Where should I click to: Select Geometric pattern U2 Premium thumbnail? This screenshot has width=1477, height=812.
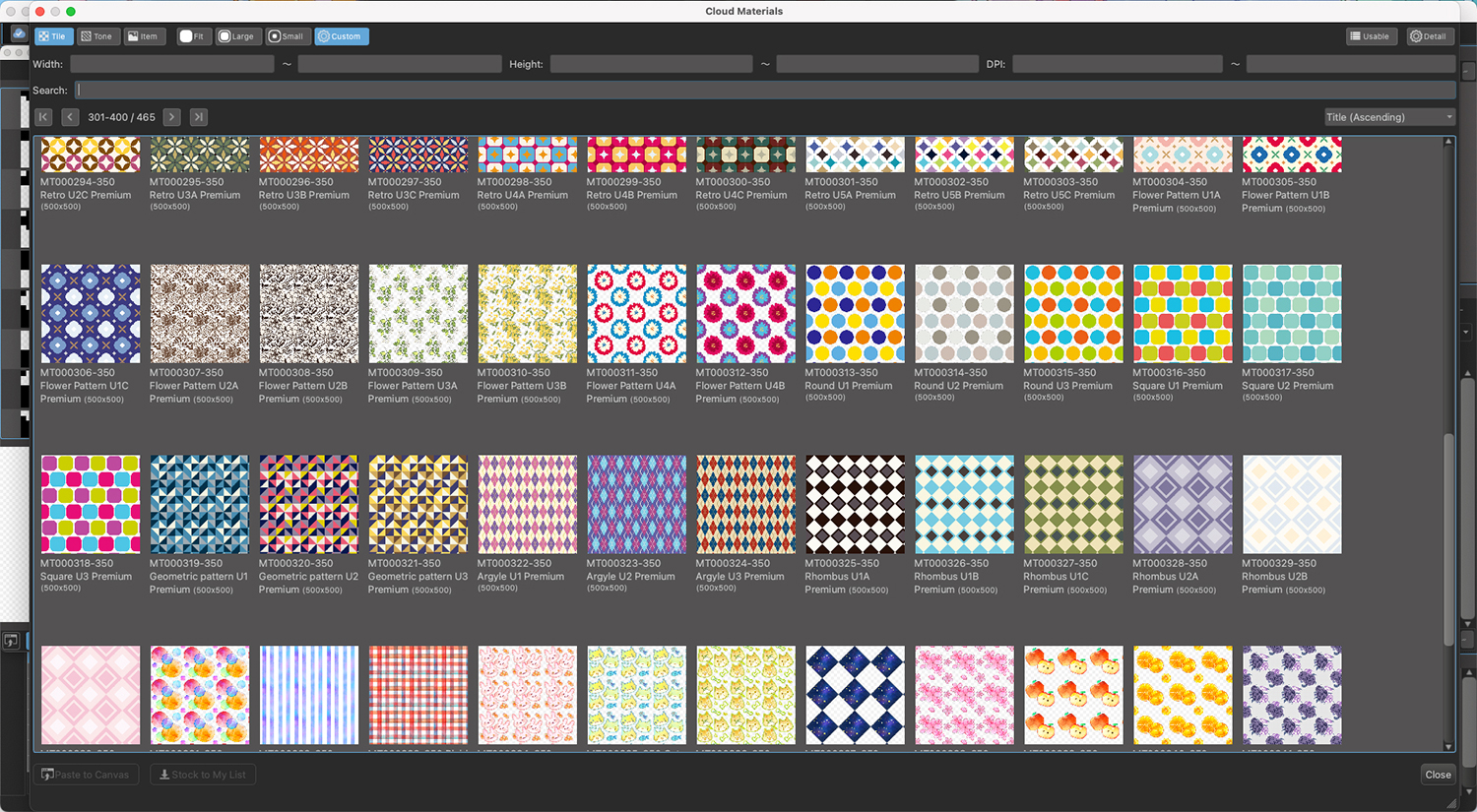coord(309,504)
